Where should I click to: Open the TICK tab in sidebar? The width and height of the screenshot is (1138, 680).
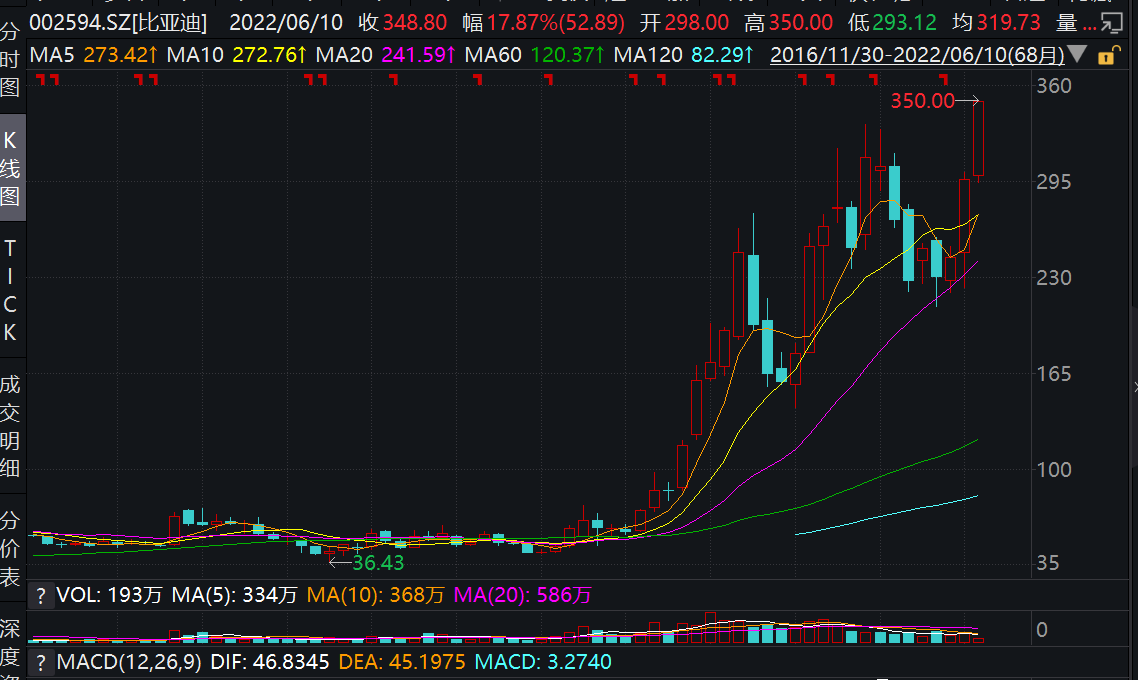click(11, 289)
